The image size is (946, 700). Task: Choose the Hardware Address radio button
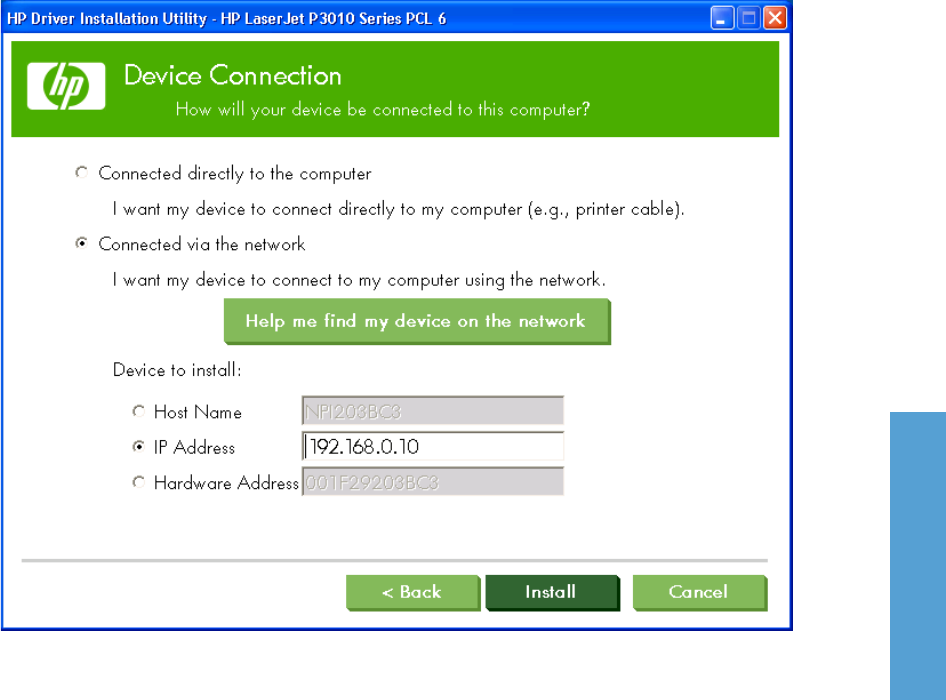[x=139, y=482]
